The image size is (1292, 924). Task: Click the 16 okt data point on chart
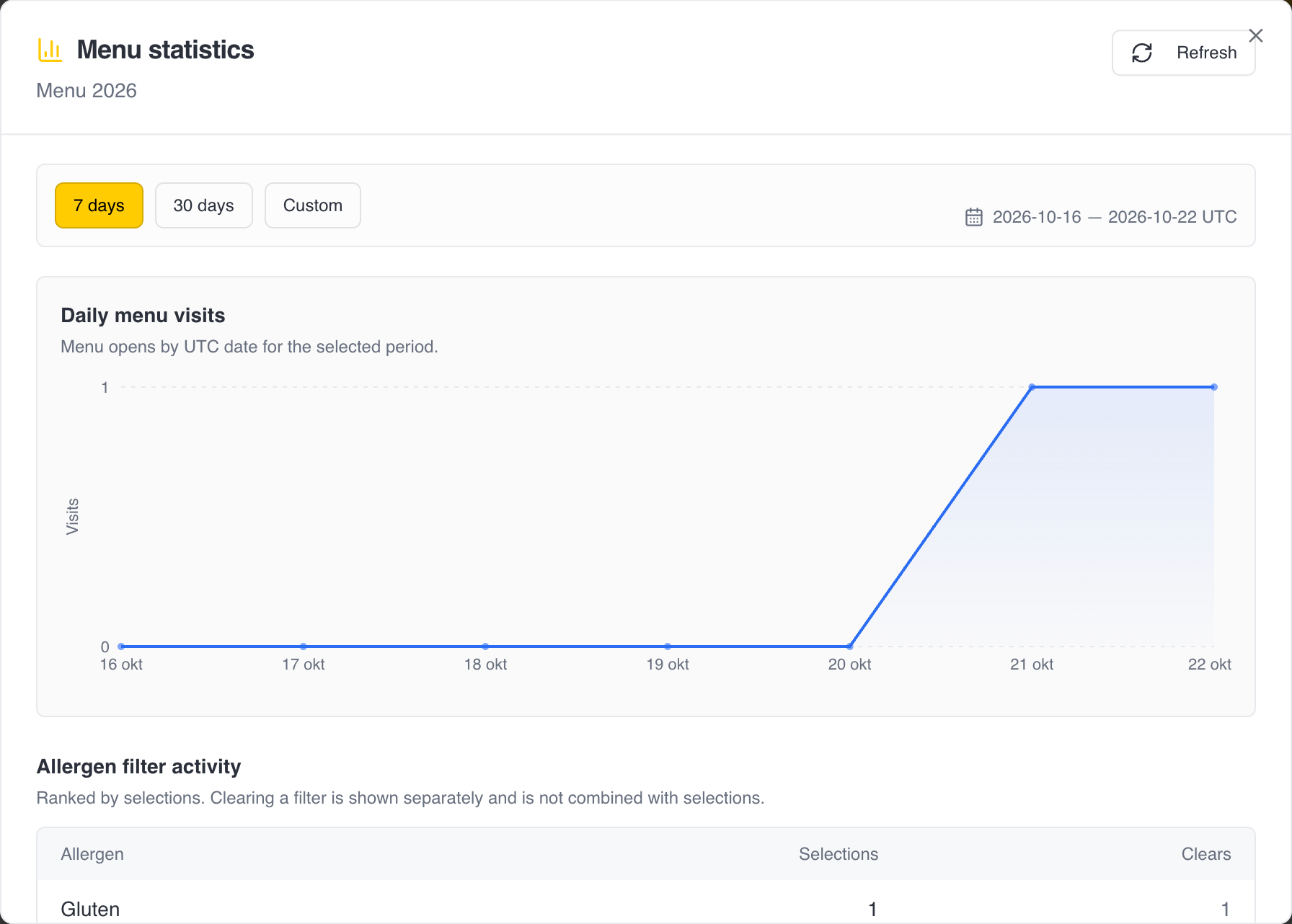pos(121,646)
